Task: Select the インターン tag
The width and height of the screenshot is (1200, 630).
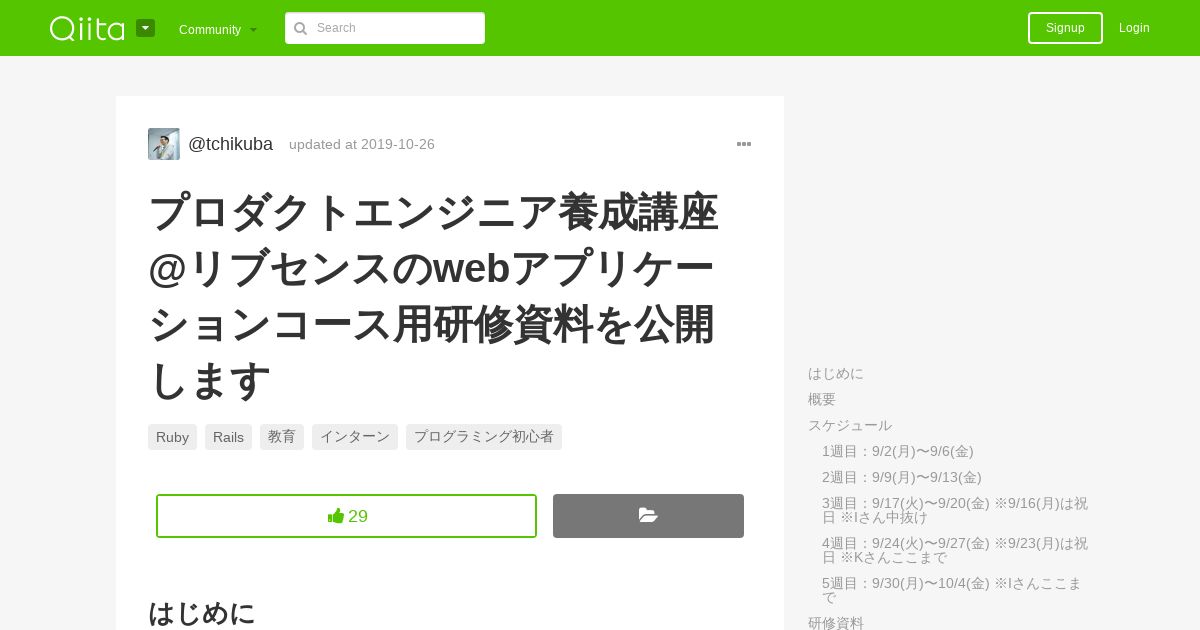Action: [355, 437]
